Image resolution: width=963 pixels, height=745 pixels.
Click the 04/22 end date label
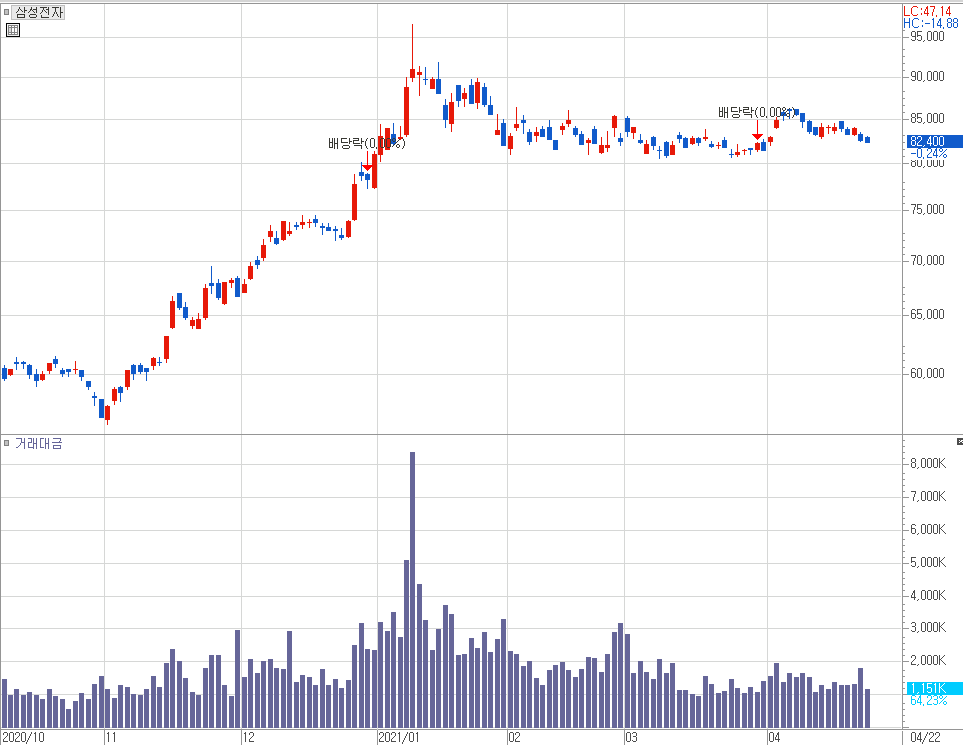(925, 738)
